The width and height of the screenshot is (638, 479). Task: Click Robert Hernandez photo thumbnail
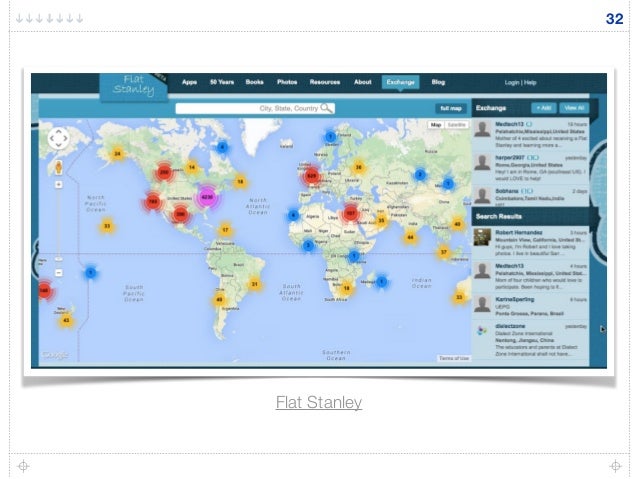pos(482,237)
